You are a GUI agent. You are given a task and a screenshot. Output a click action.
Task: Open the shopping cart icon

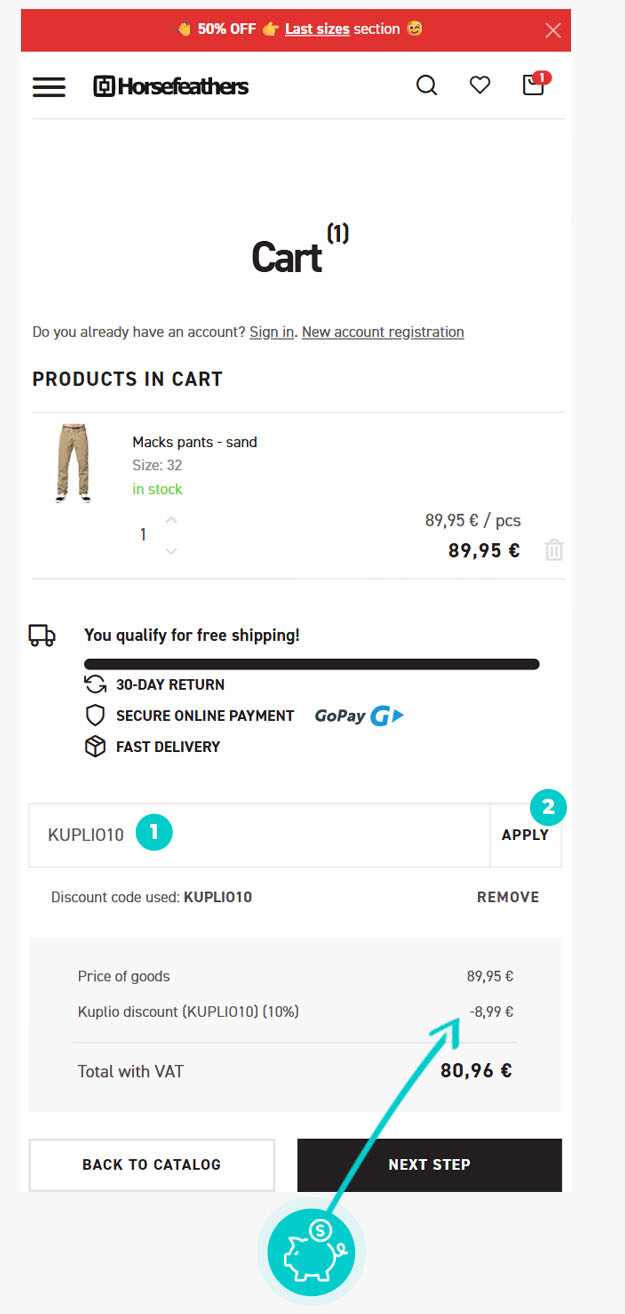(534, 86)
